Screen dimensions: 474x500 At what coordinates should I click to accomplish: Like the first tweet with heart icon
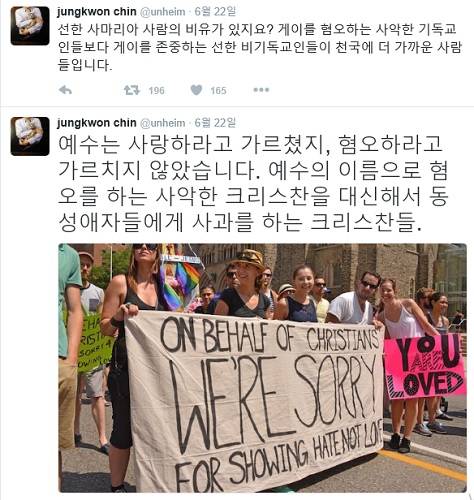click(x=196, y=90)
